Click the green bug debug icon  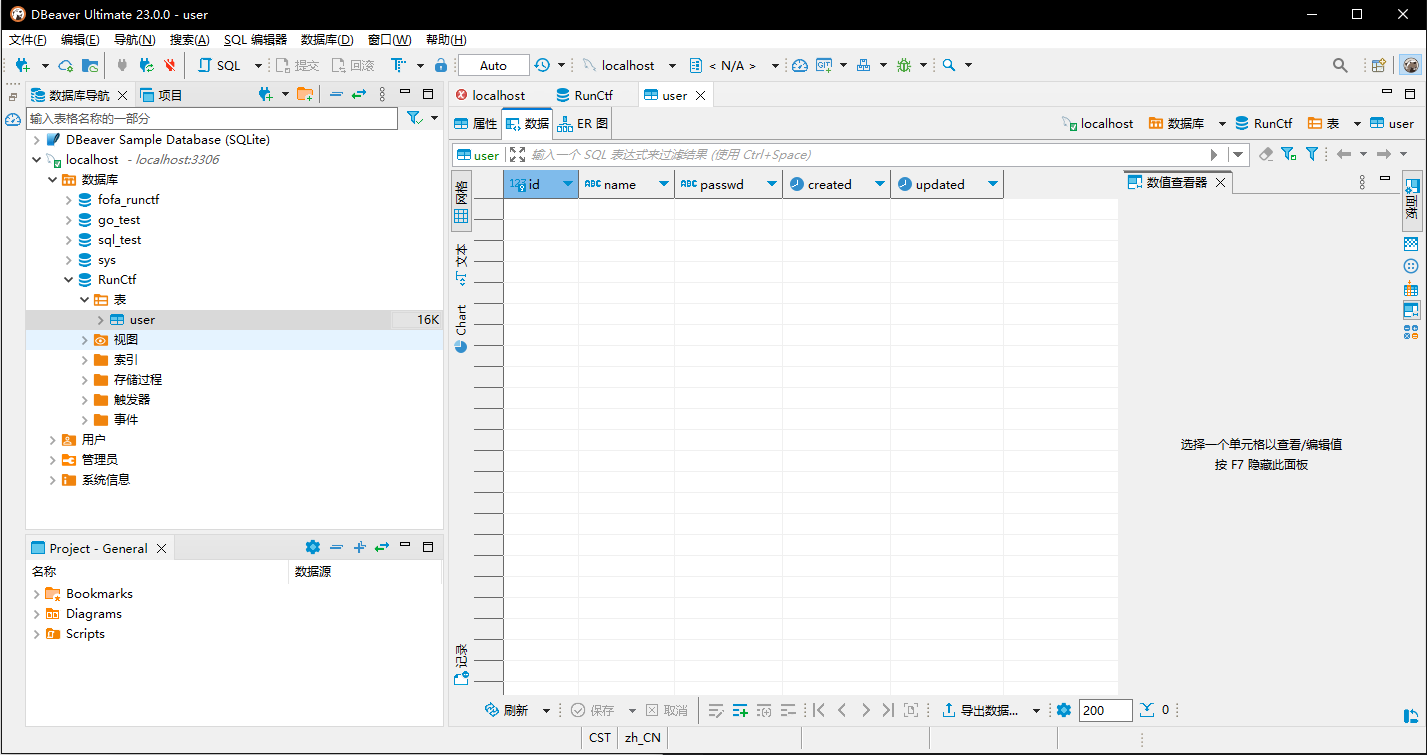pos(904,65)
